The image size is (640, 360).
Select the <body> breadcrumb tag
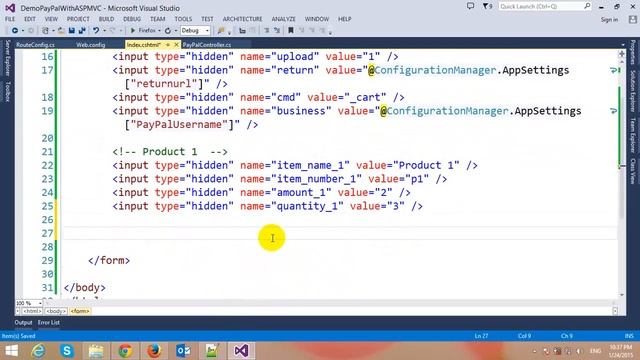tap(56, 311)
